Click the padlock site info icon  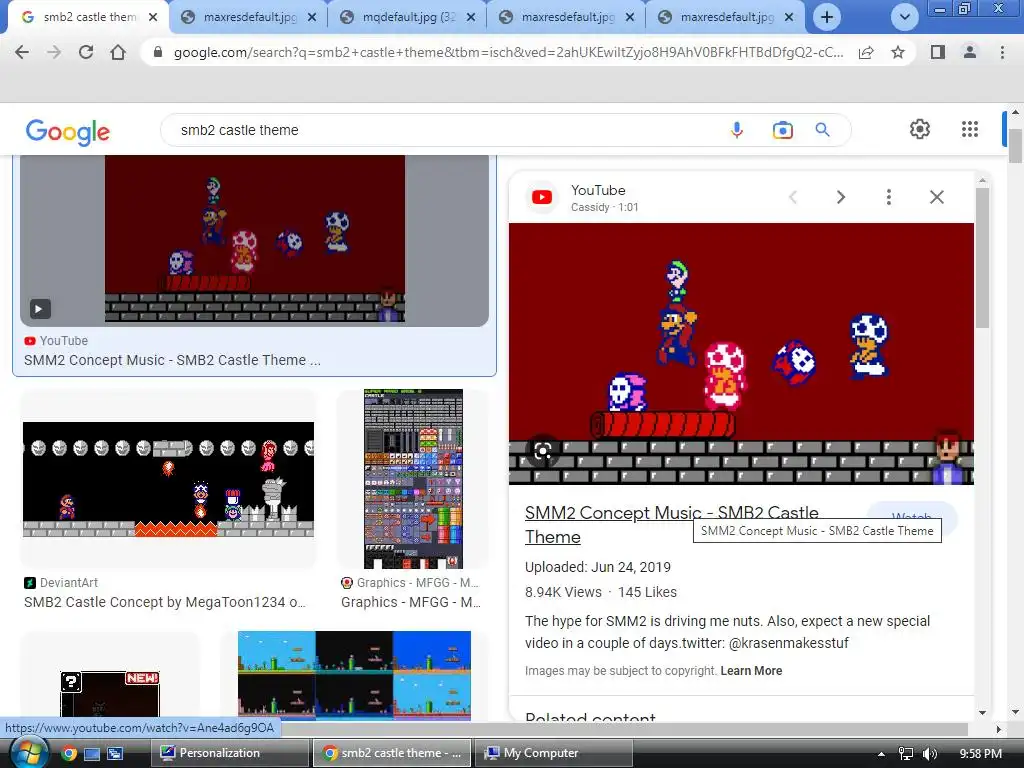(157, 52)
